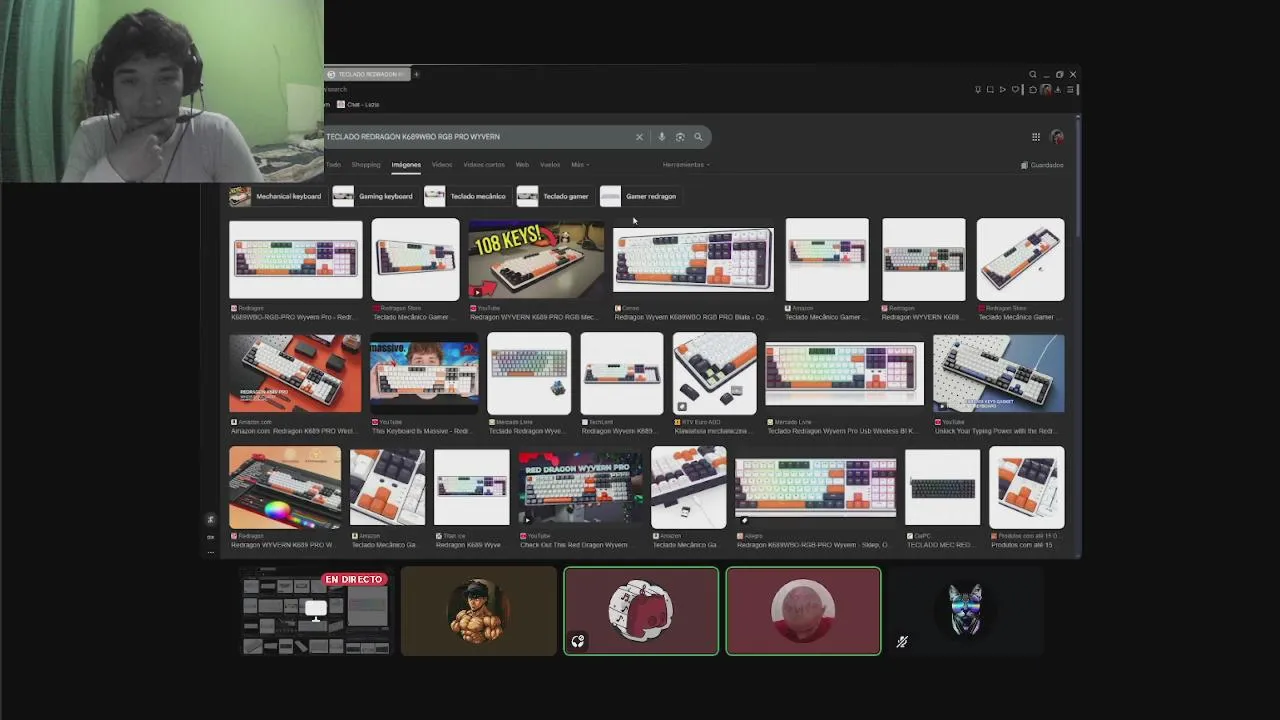Click the muted microphone icon on cat participant
The width and height of the screenshot is (1280, 720).
pyautogui.click(x=902, y=642)
